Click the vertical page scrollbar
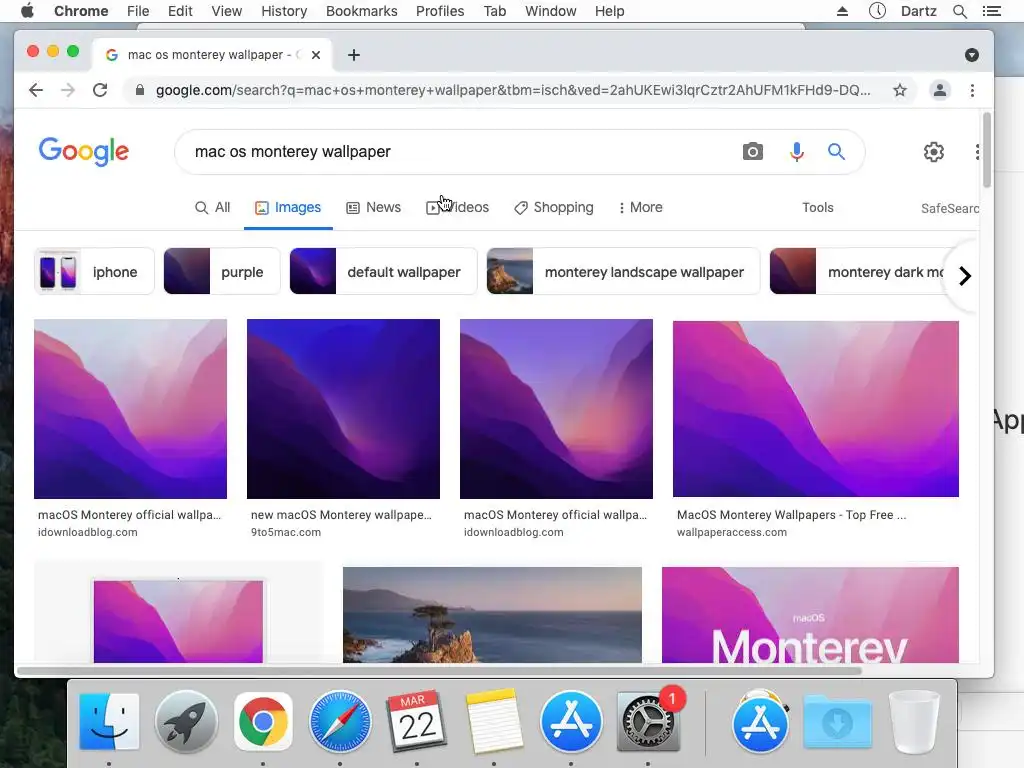The height and width of the screenshot is (768, 1024). click(x=987, y=150)
